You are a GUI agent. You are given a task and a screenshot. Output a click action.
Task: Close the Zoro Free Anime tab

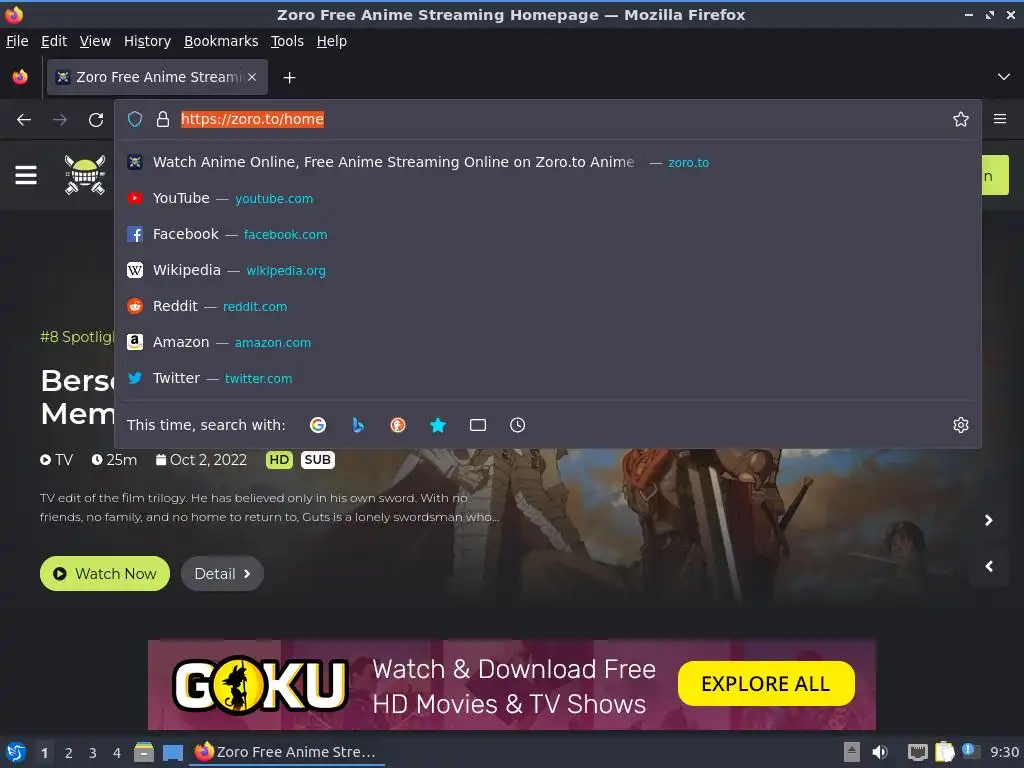point(252,77)
